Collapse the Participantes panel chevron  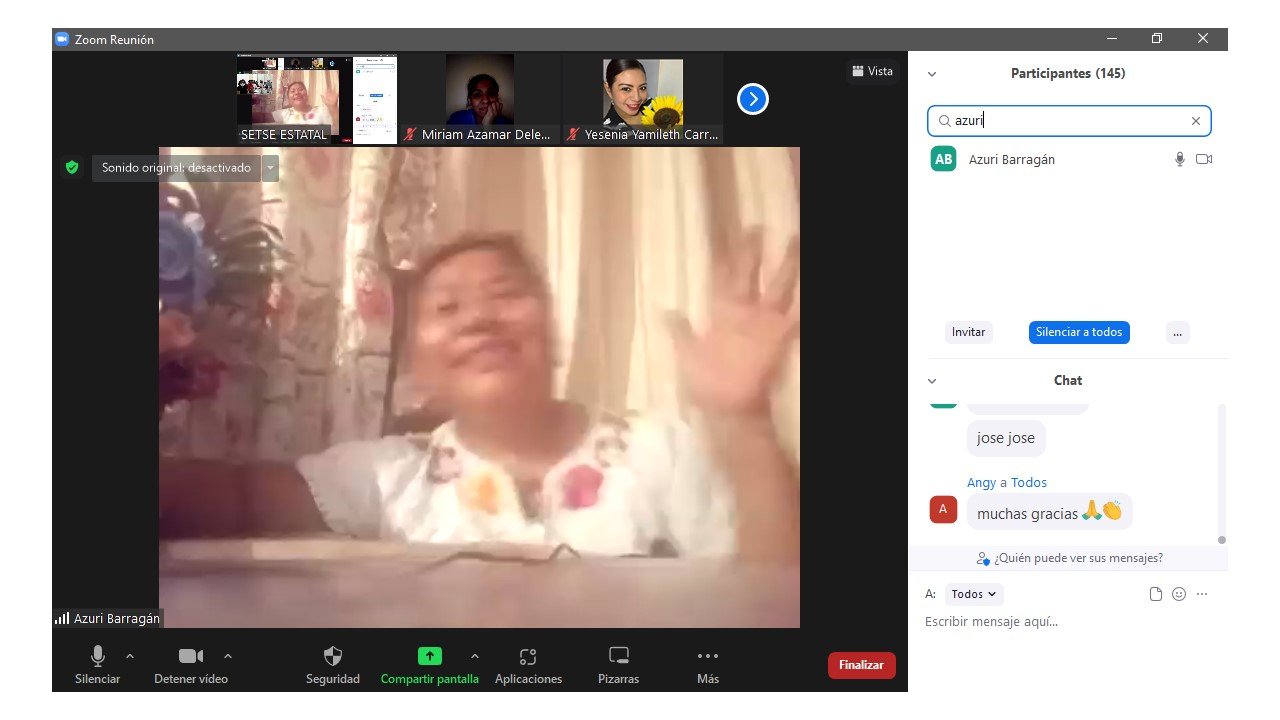(932, 74)
